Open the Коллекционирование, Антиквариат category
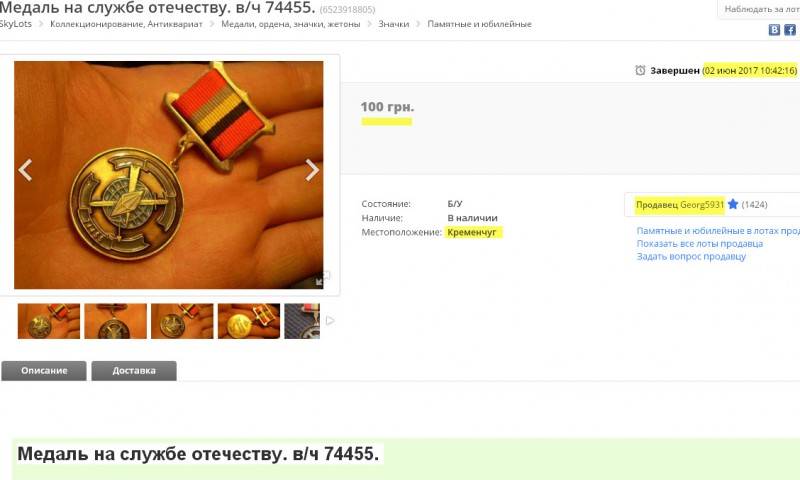The height and width of the screenshot is (480, 800). coord(126,24)
